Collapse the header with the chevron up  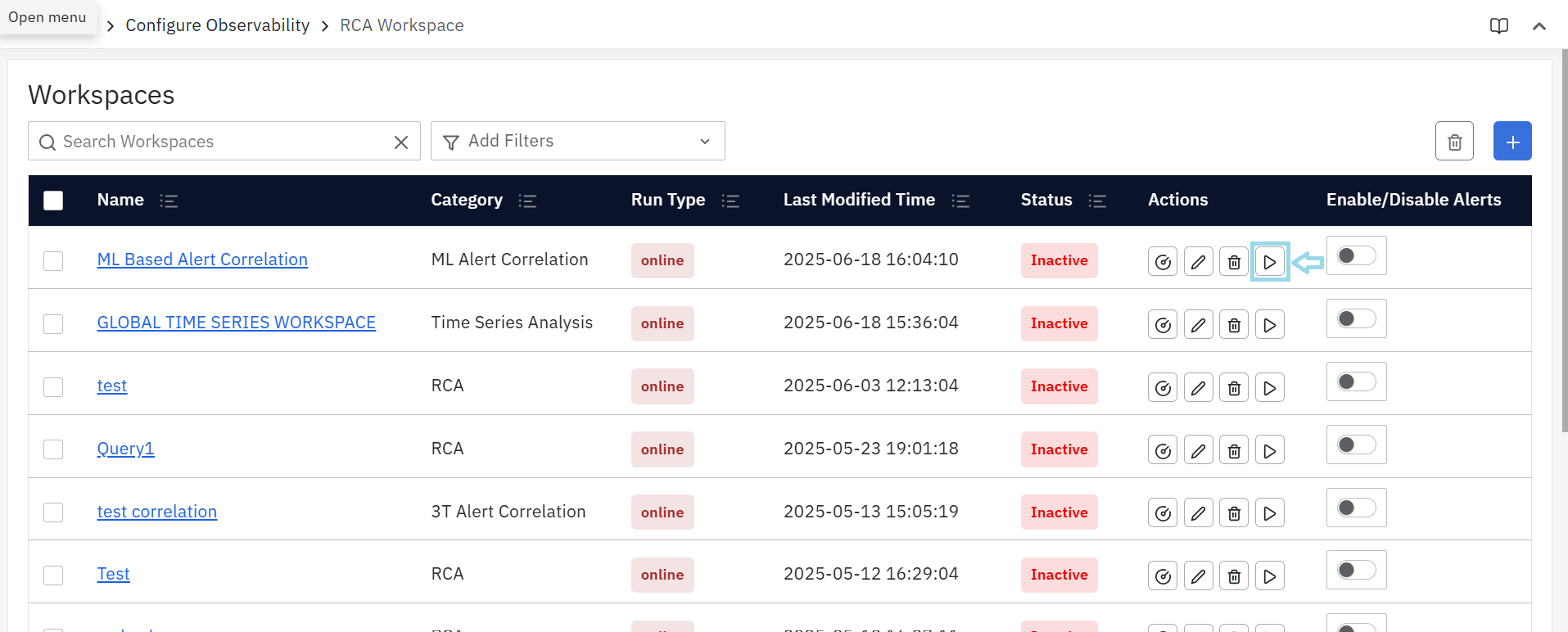(x=1539, y=26)
